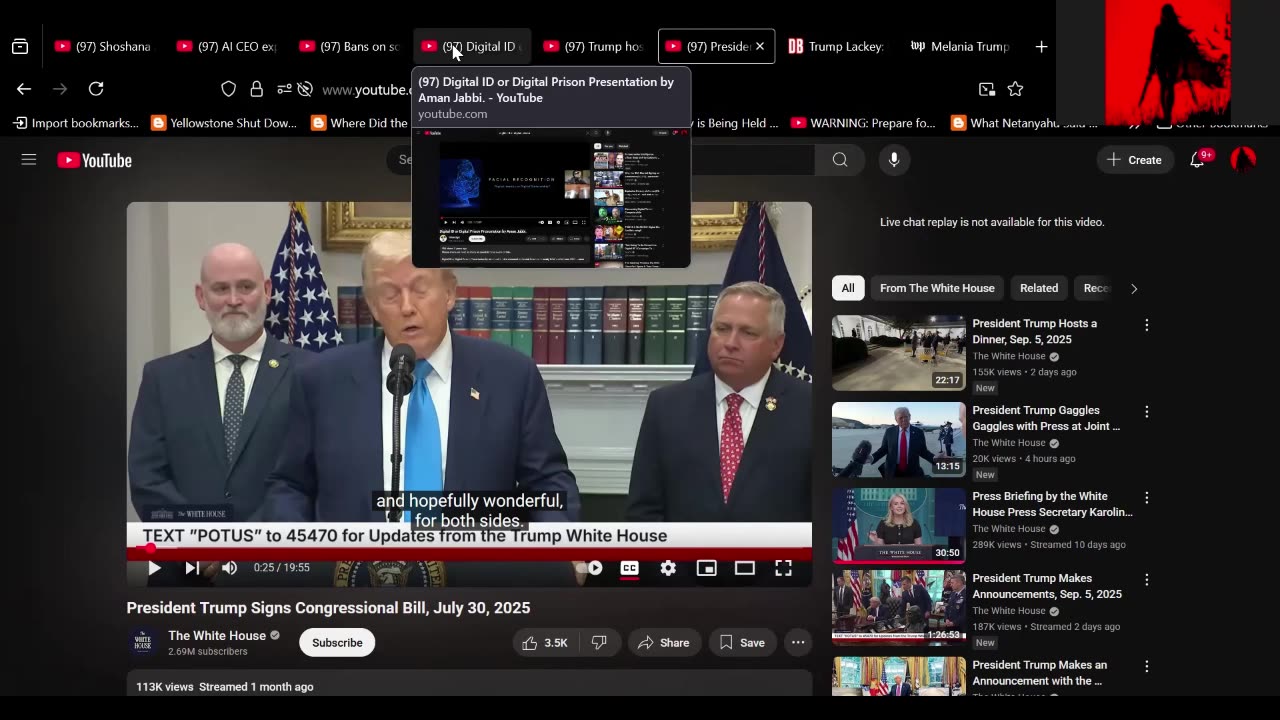Toggle the autoplay switch

590,568
